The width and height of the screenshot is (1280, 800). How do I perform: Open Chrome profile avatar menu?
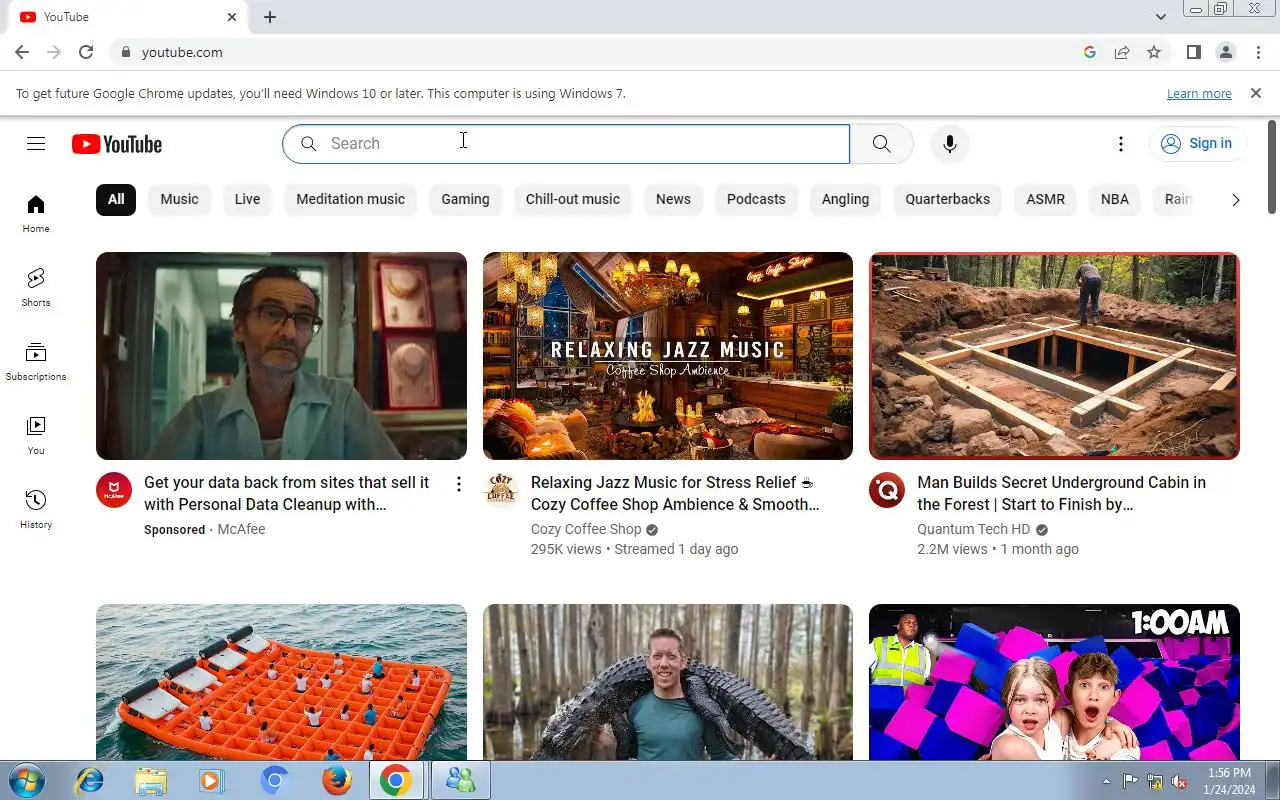click(1226, 52)
